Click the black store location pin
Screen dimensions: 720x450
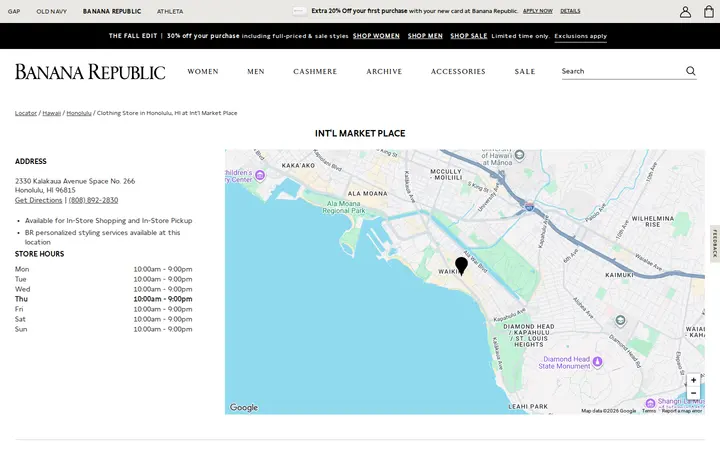coord(461,266)
